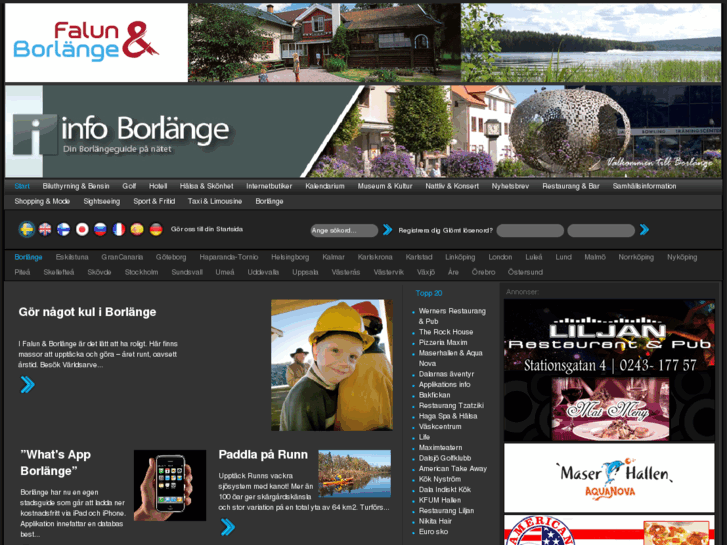Click the iPhone app thumbnail
The width and height of the screenshot is (727, 545).
pos(170,485)
